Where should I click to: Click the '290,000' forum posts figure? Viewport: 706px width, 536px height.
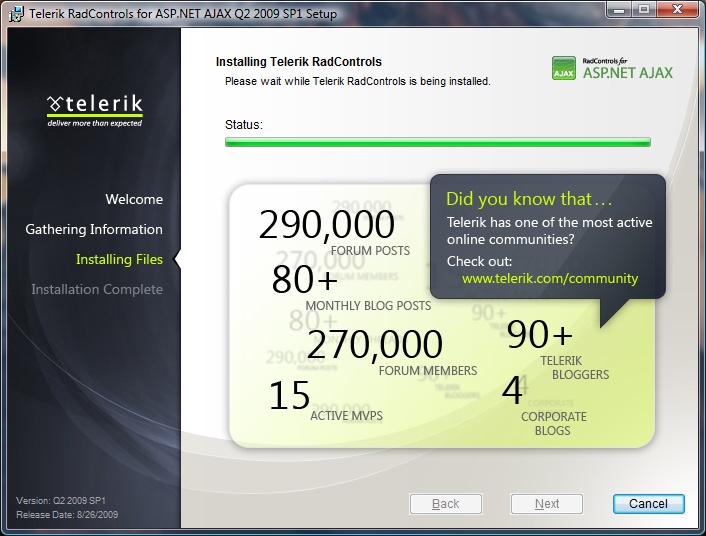(327, 224)
